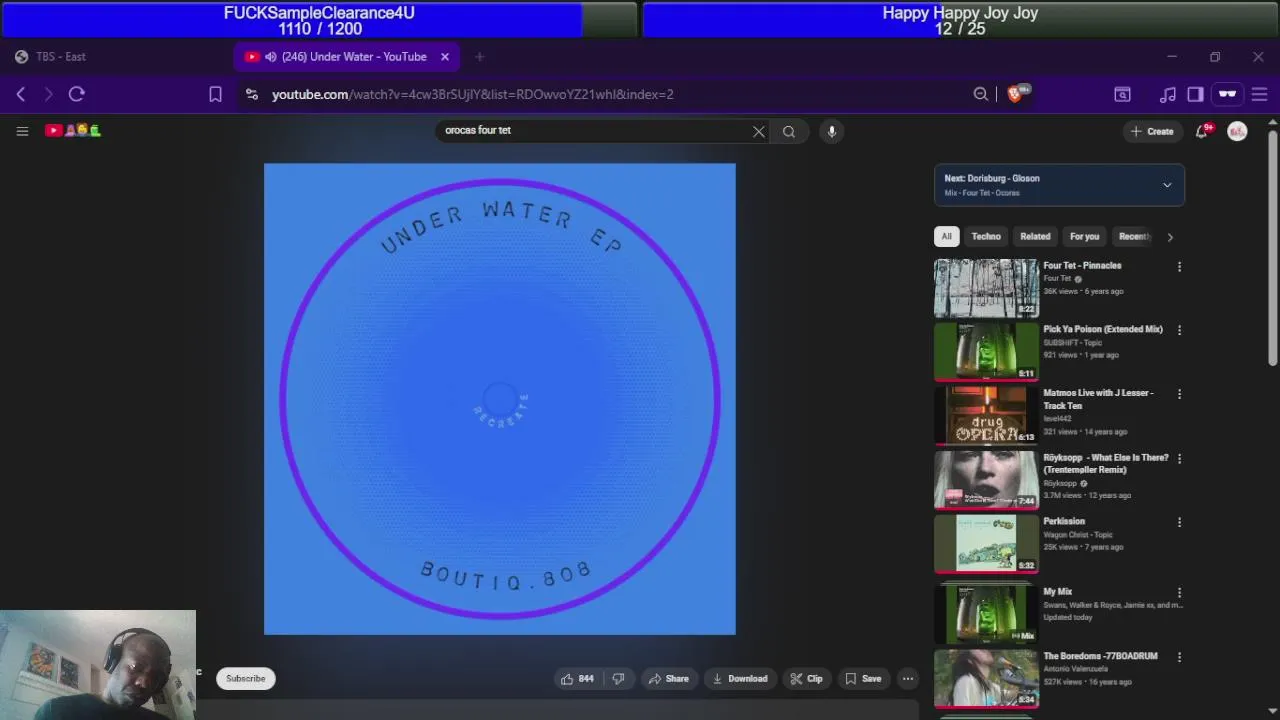Viewport: 1280px width, 720px height.
Task: Run the YouTube search
Action: (789, 131)
